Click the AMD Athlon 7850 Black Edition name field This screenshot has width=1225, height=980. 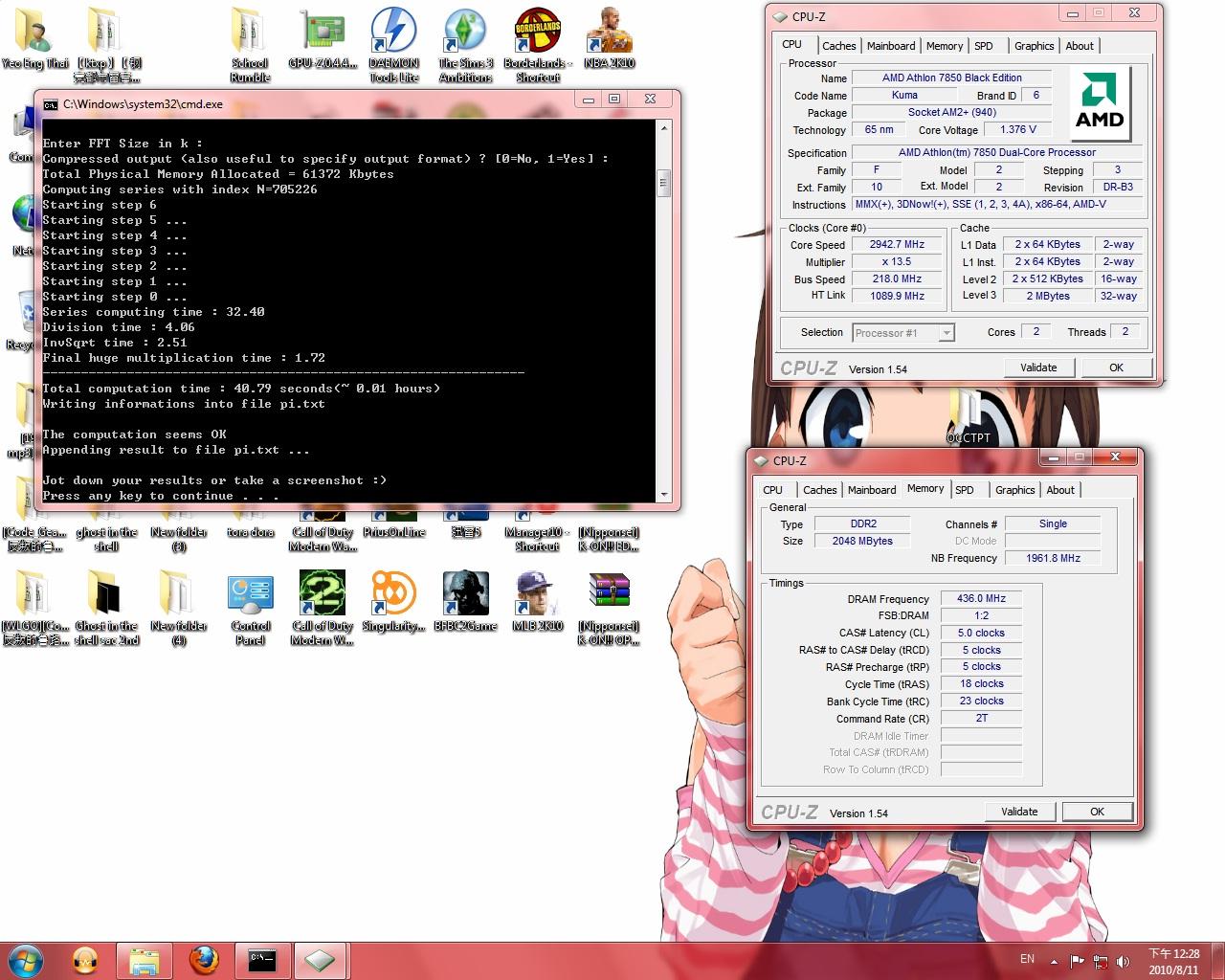(951, 78)
